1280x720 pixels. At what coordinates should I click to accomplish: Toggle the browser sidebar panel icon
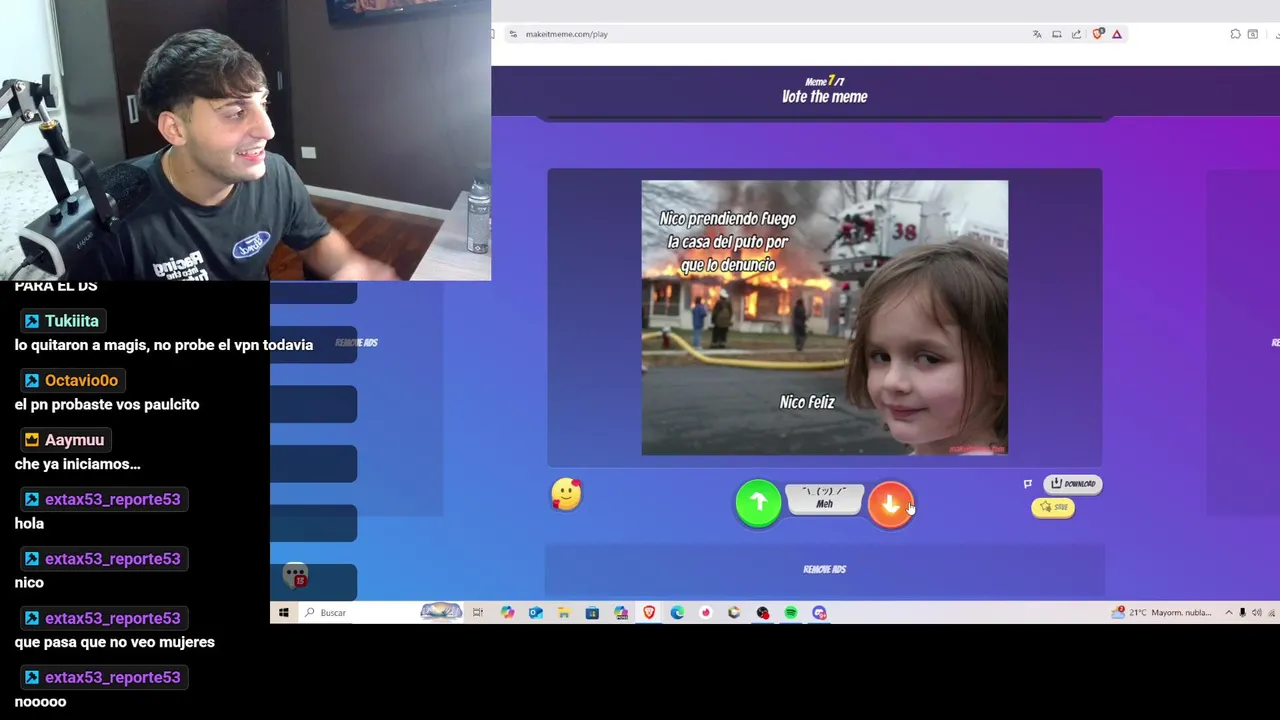click(x=1252, y=34)
